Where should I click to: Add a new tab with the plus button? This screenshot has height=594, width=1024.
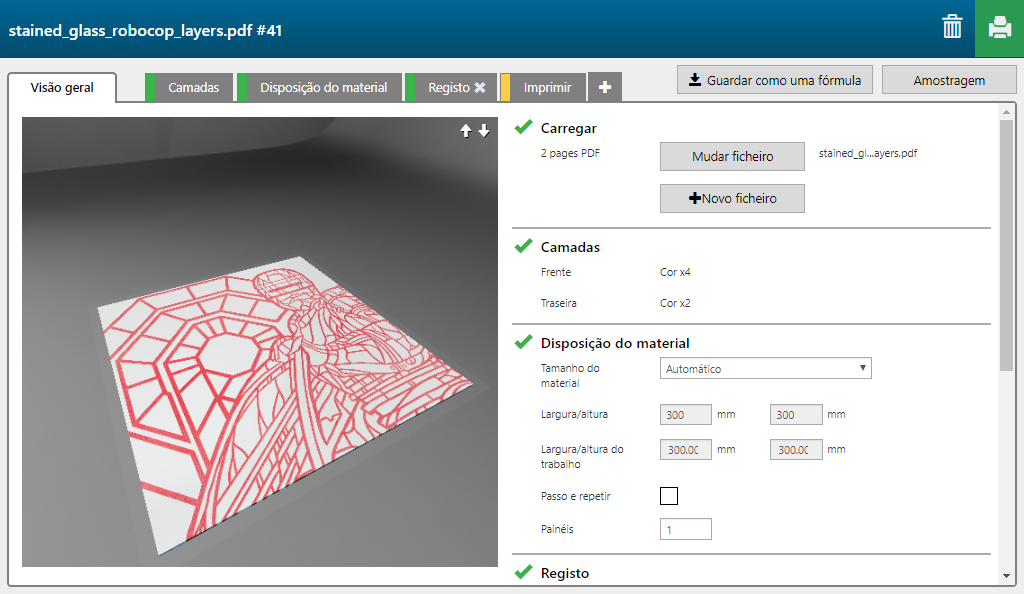click(605, 87)
